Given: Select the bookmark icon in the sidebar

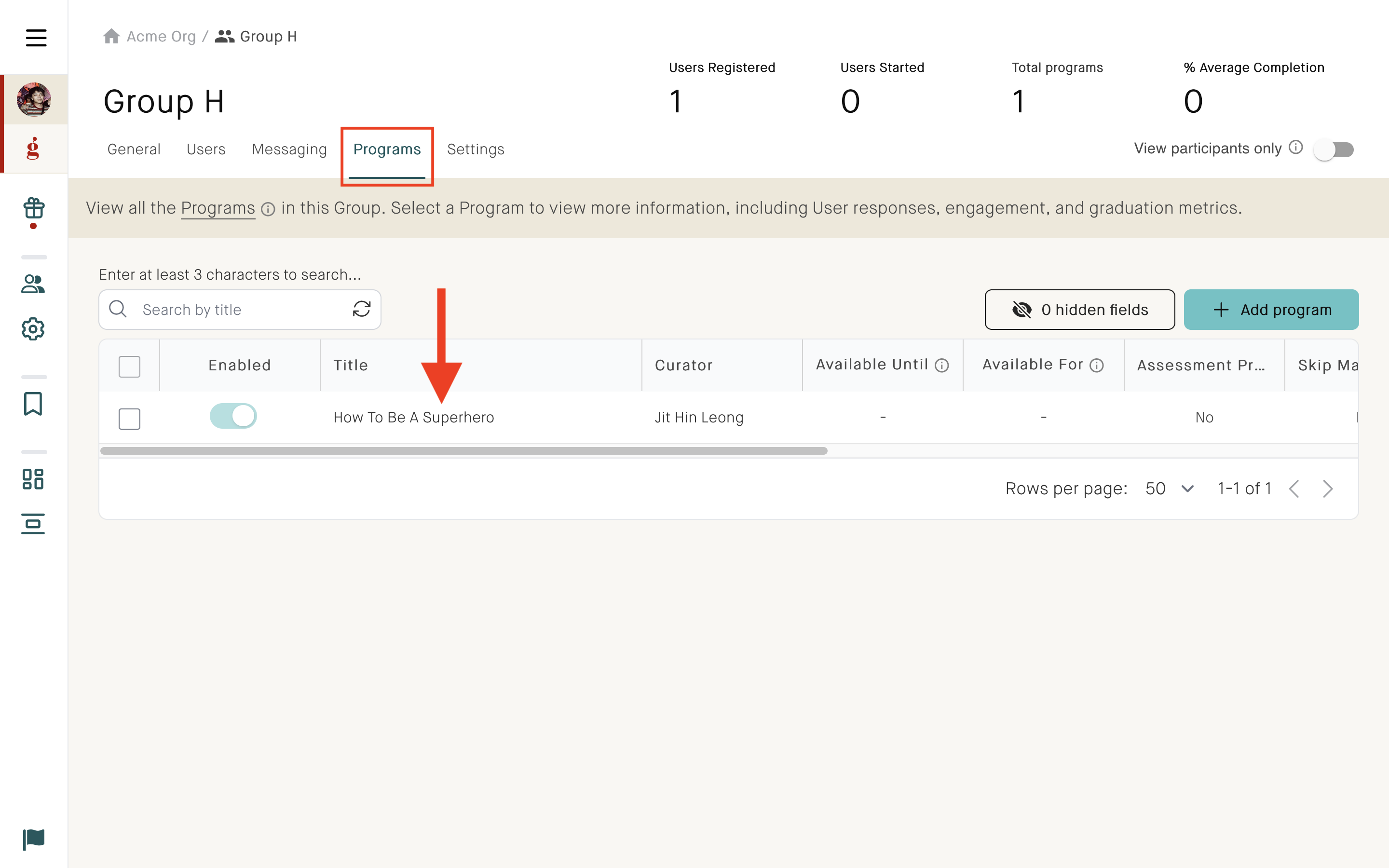Looking at the screenshot, I should coord(33,405).
